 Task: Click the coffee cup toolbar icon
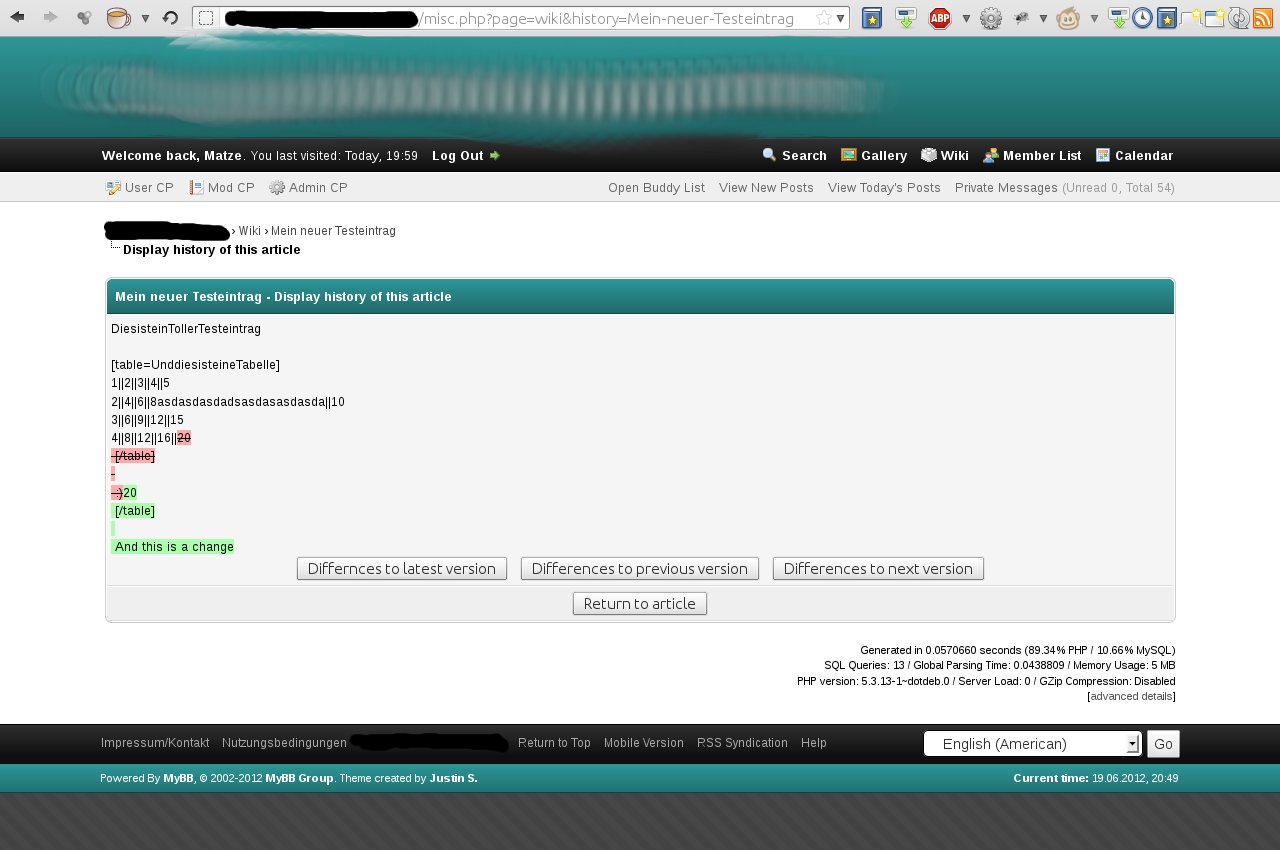(x=118, y=17)
